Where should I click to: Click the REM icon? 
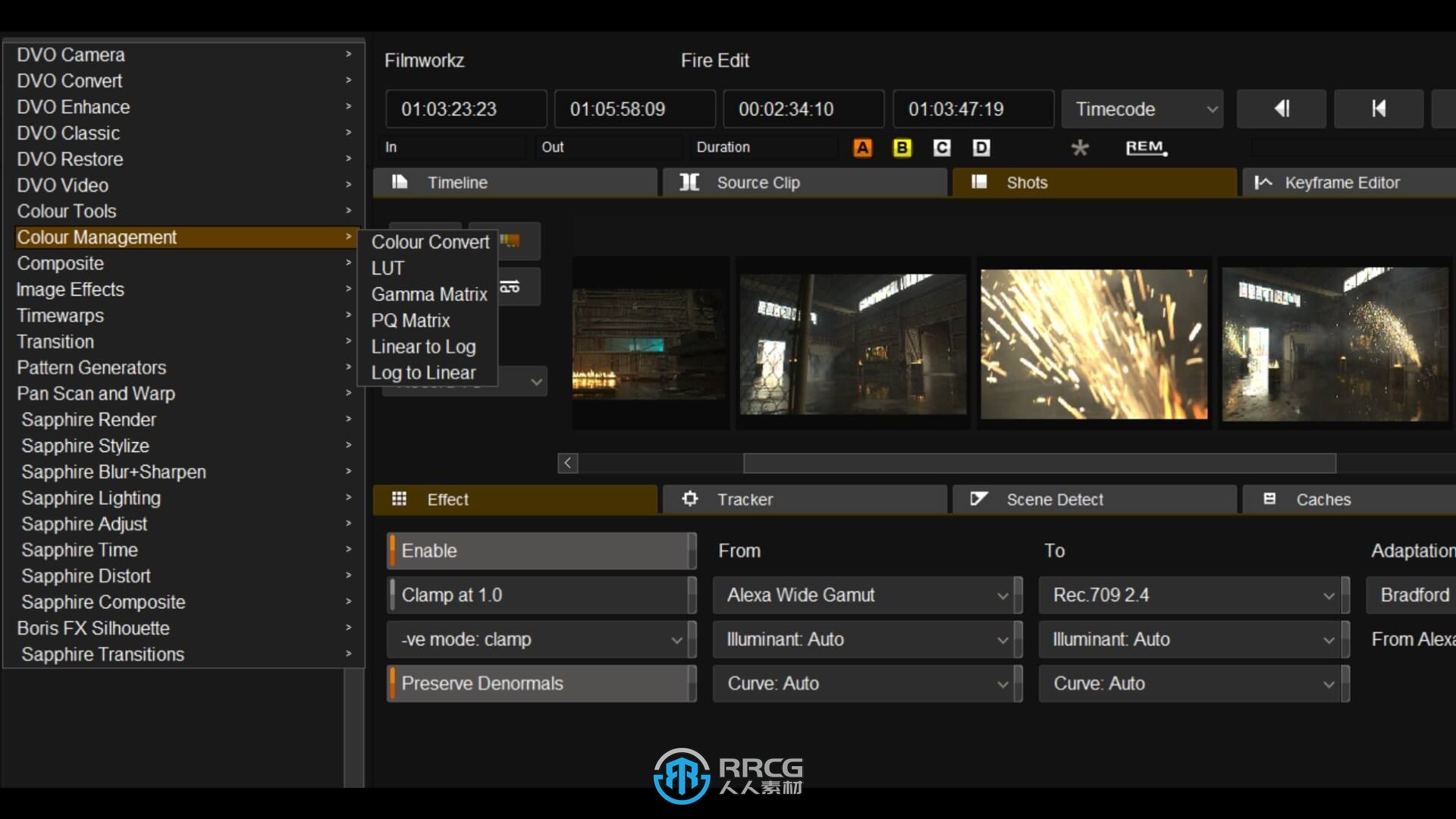[1146, 148]
